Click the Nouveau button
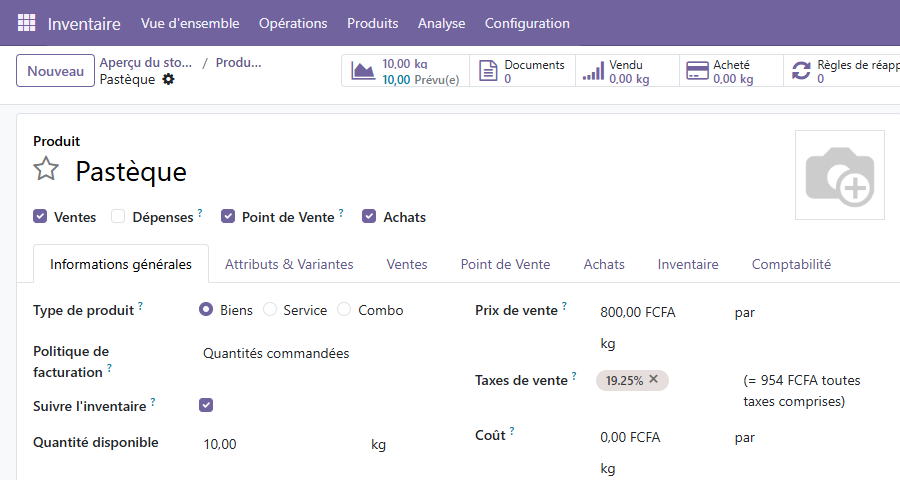Viewport: 900px width, 480px height. 55,71
